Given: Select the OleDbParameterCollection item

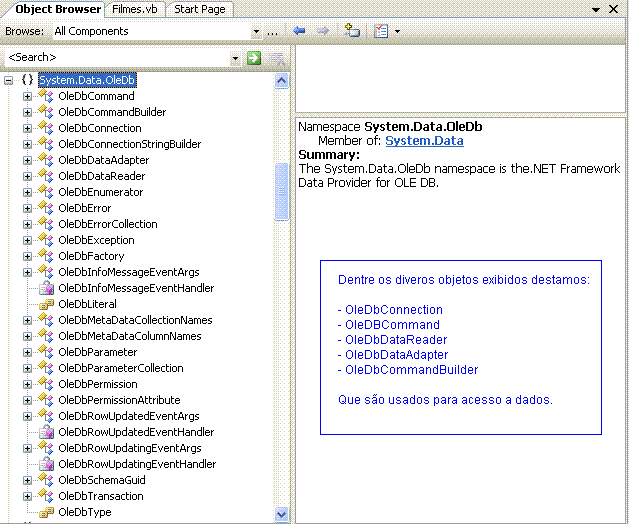Looking at the screenshot, I should (121, 368).
